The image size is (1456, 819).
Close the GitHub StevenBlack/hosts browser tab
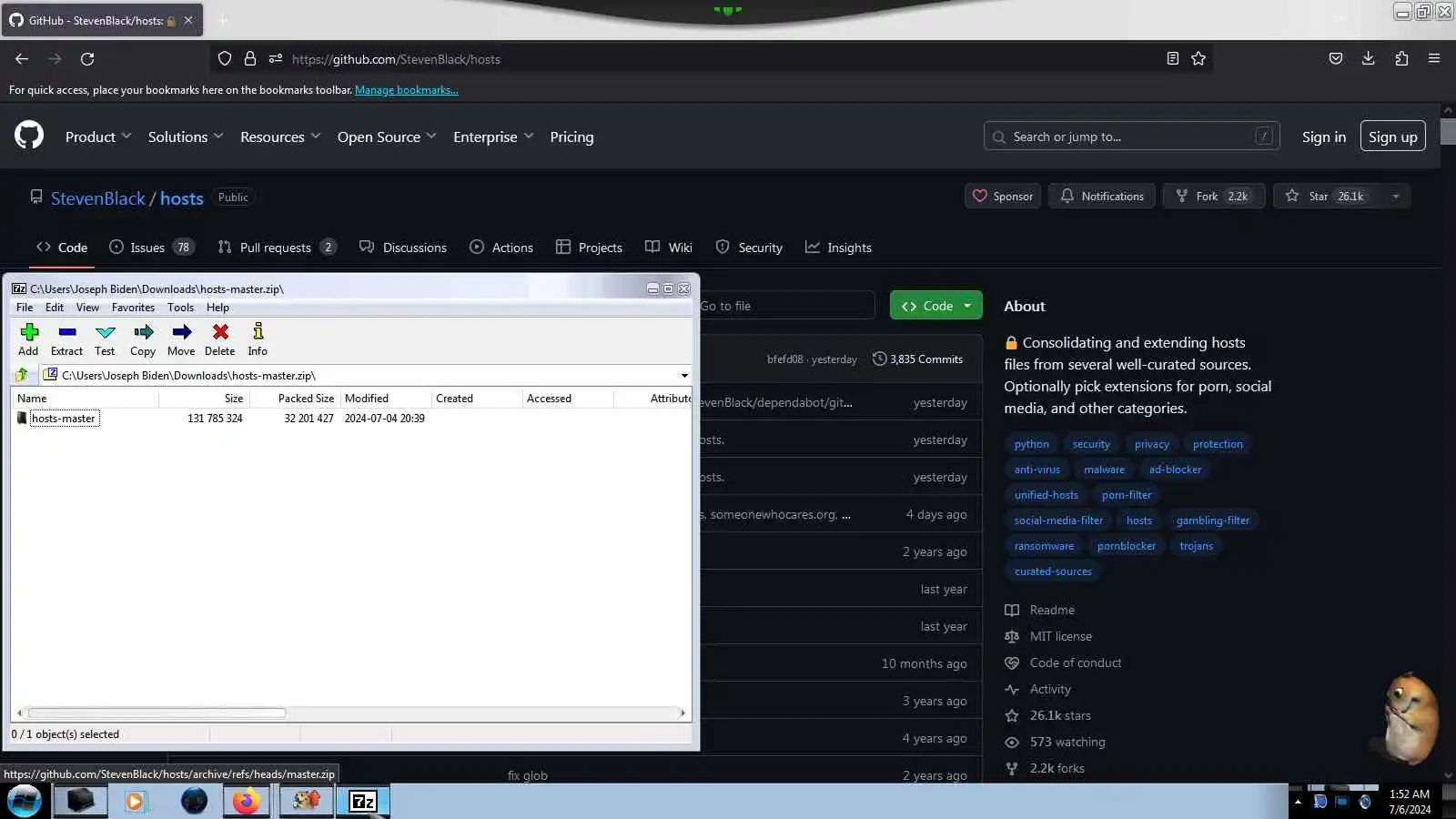188,20
